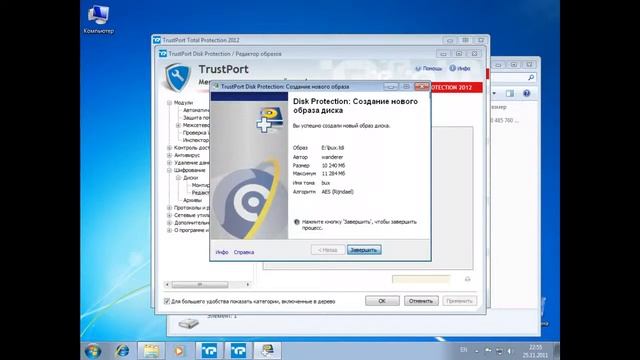Expand the Сетевые утилиты tree node

pyautogui.click(x=169, y=215)
